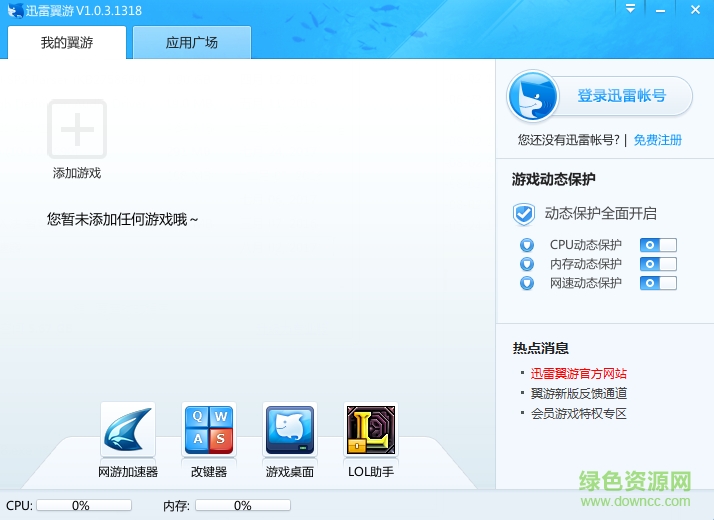Switch to the 我的翼游 tab
The width and height of the screenshot is (714, 520).
tap(67, 42)
